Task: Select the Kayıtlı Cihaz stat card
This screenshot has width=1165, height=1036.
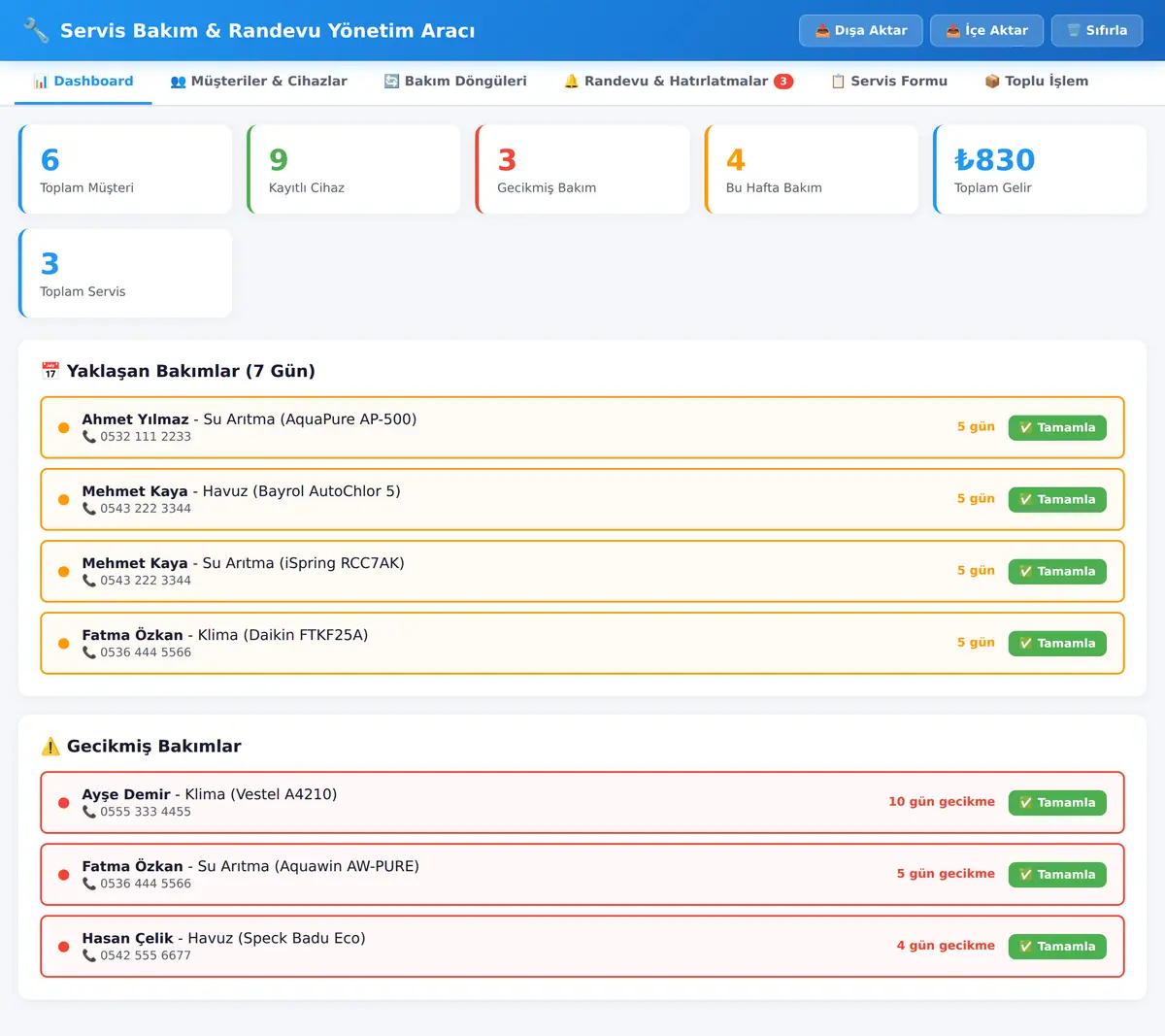Action: click(x=353, y=169)
